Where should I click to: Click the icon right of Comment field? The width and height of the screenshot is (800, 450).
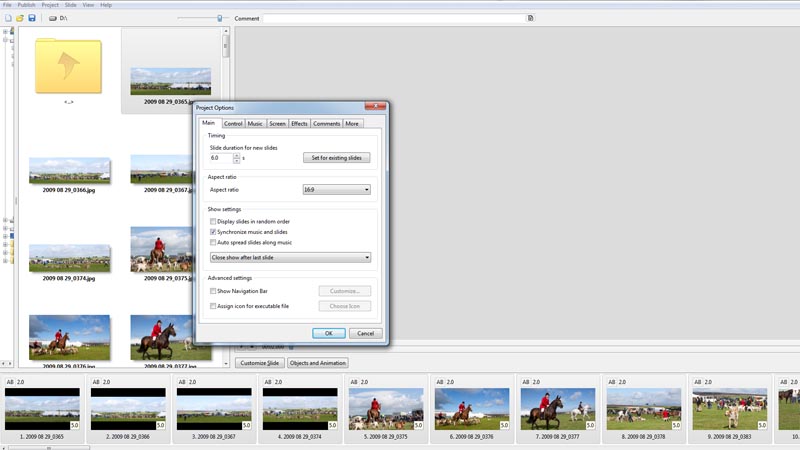click(x=530, y=18)
